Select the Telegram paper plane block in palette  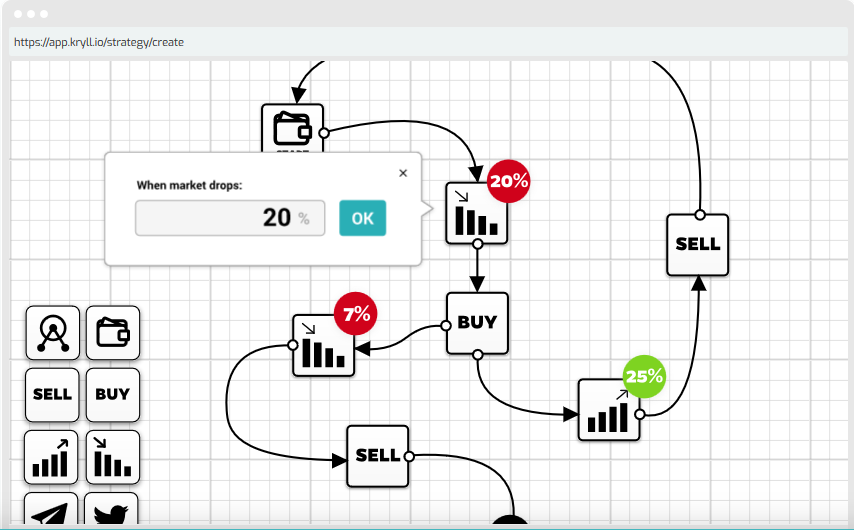pyautogui.click(x=51, y=509)
